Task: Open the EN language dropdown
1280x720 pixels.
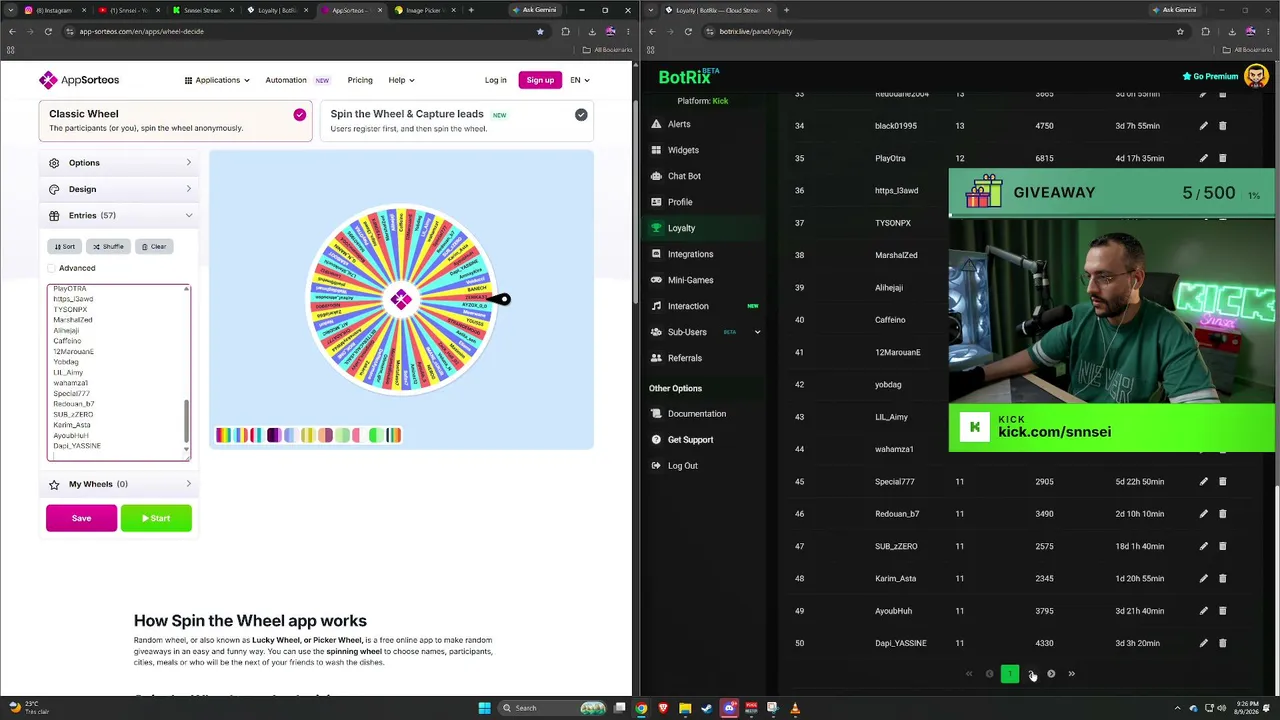Action: [580, 80]
